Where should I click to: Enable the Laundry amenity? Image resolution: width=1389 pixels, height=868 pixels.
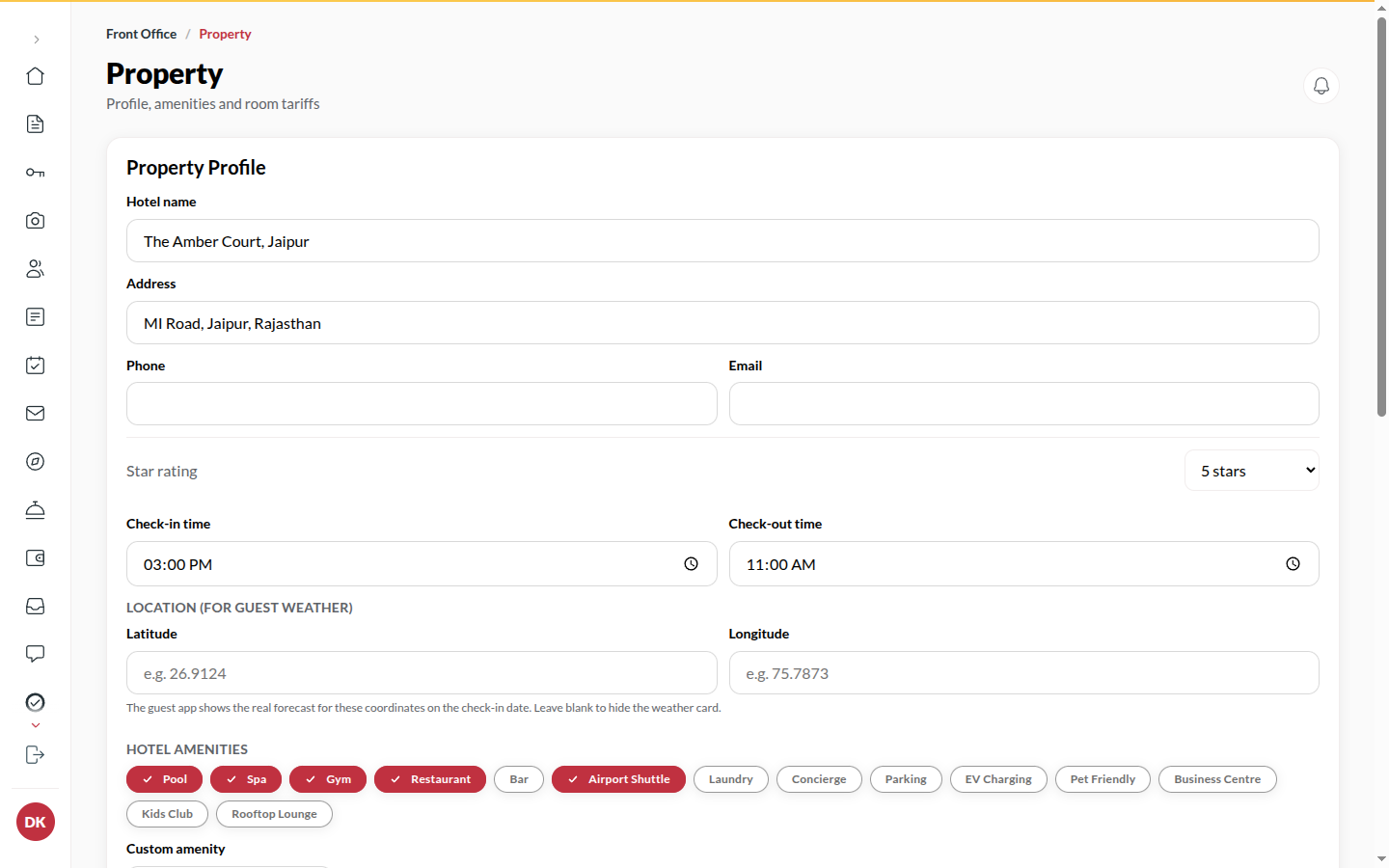click(730, 779)
